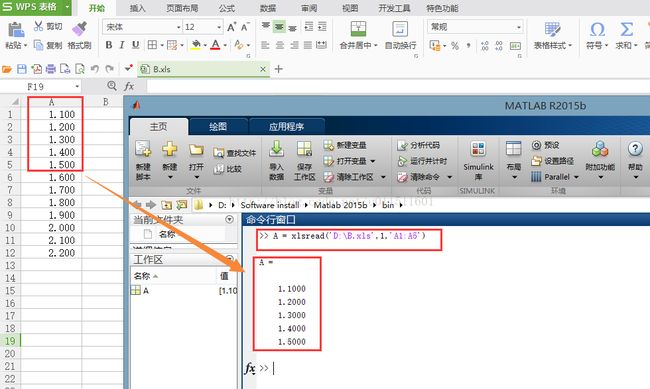Image resolution: width=650 pixels, height=389 pixels.
Task: Open MATLAB Layout 布局 dropdown
Action: pos(514,160)
